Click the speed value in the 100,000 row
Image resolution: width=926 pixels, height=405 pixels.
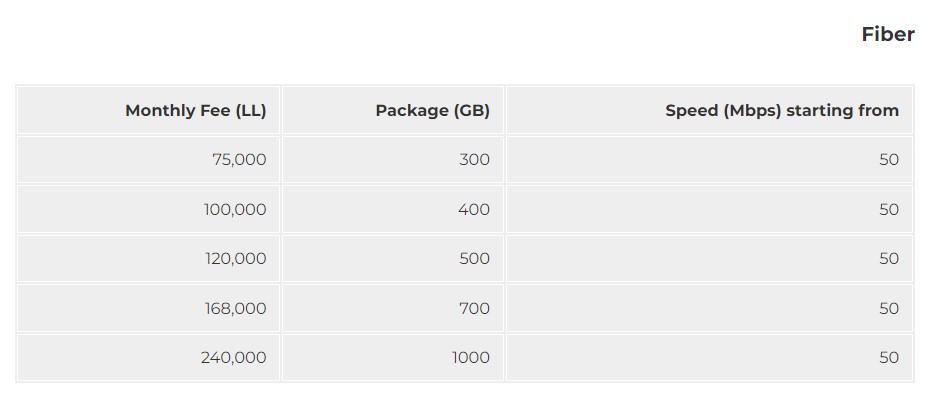coord(889,210)
